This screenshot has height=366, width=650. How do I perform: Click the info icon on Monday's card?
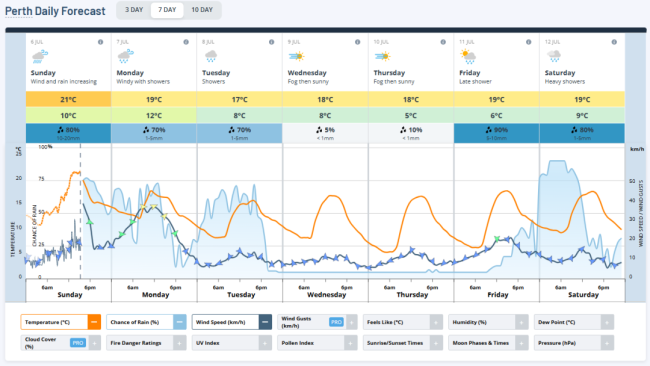coord(186,42)
